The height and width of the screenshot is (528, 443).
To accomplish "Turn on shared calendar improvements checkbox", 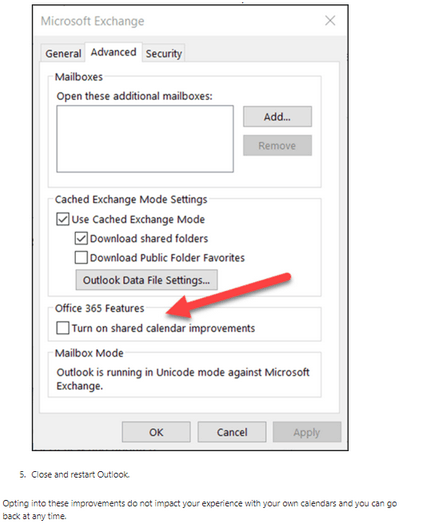I will coord(63,328).
